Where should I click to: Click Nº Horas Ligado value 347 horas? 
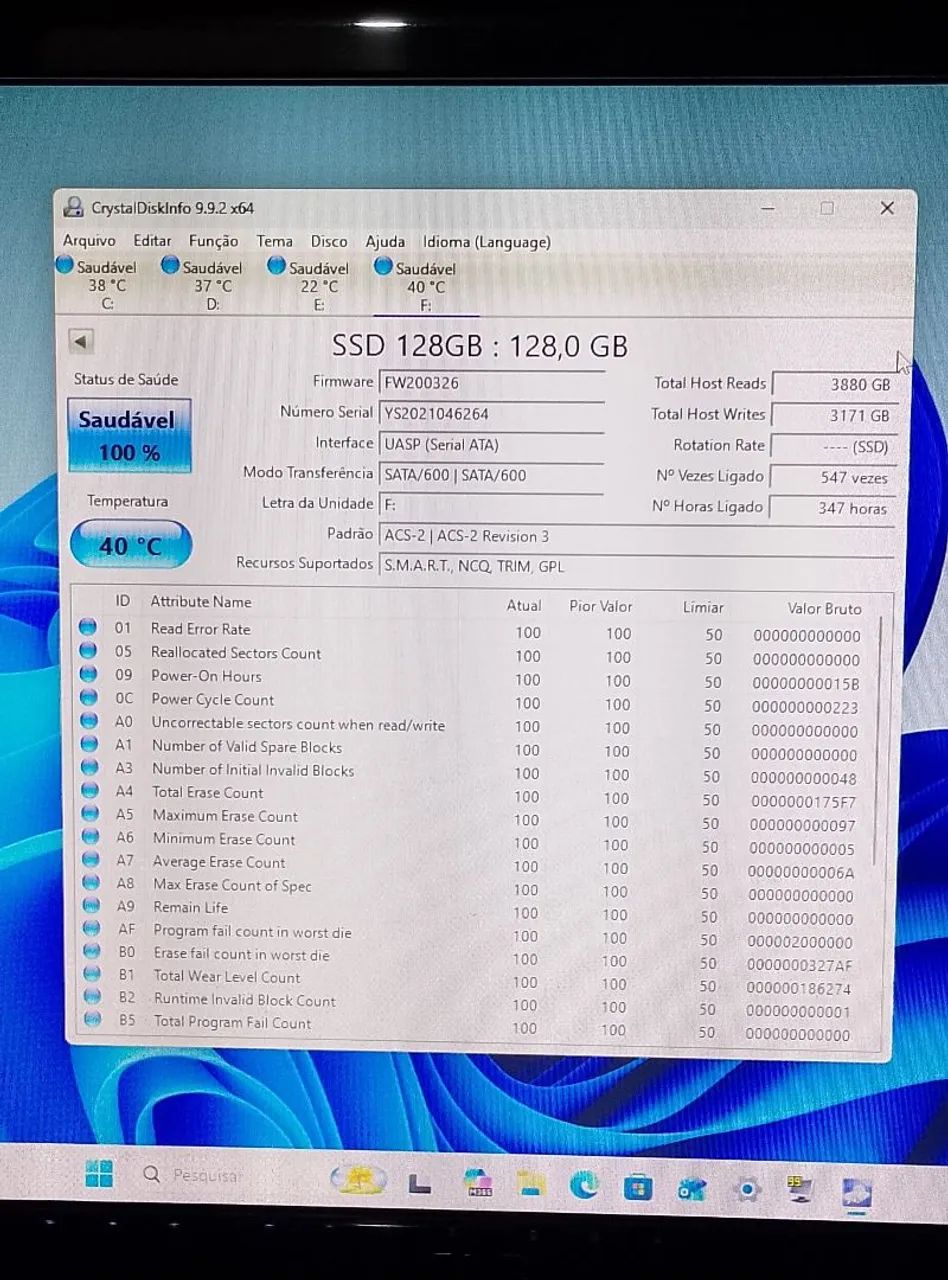[x=833, y=508]
